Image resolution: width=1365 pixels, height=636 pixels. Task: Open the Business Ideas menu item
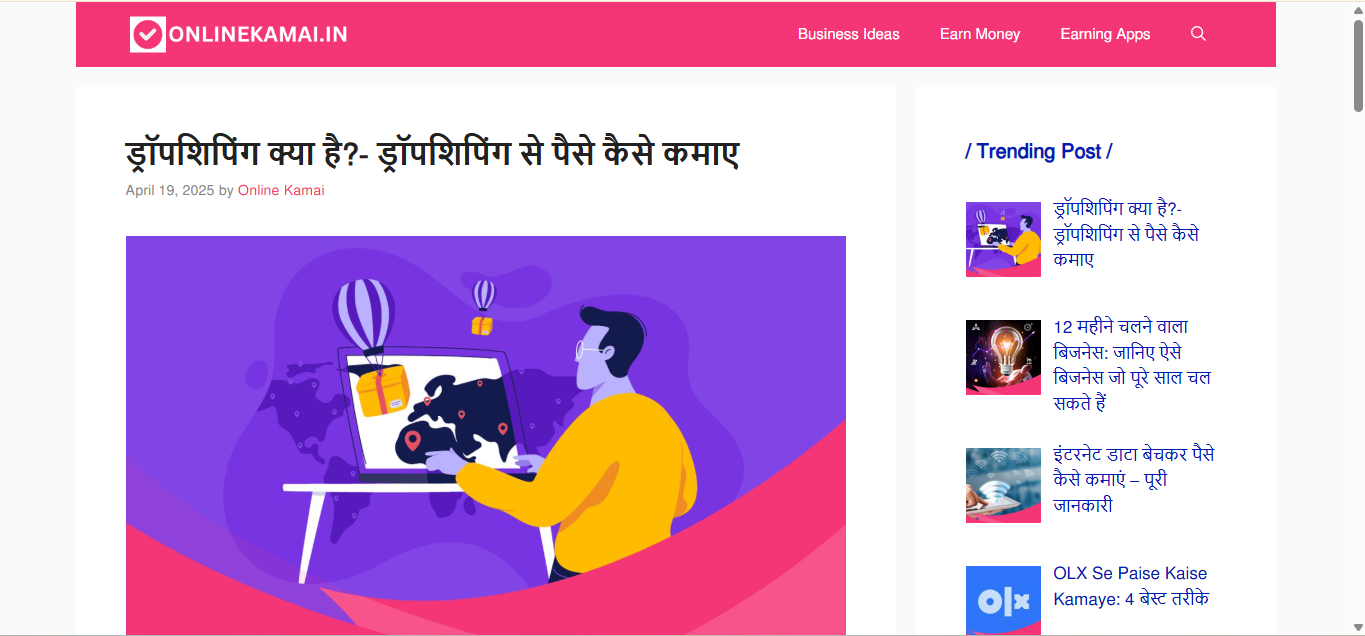(849, 34)
